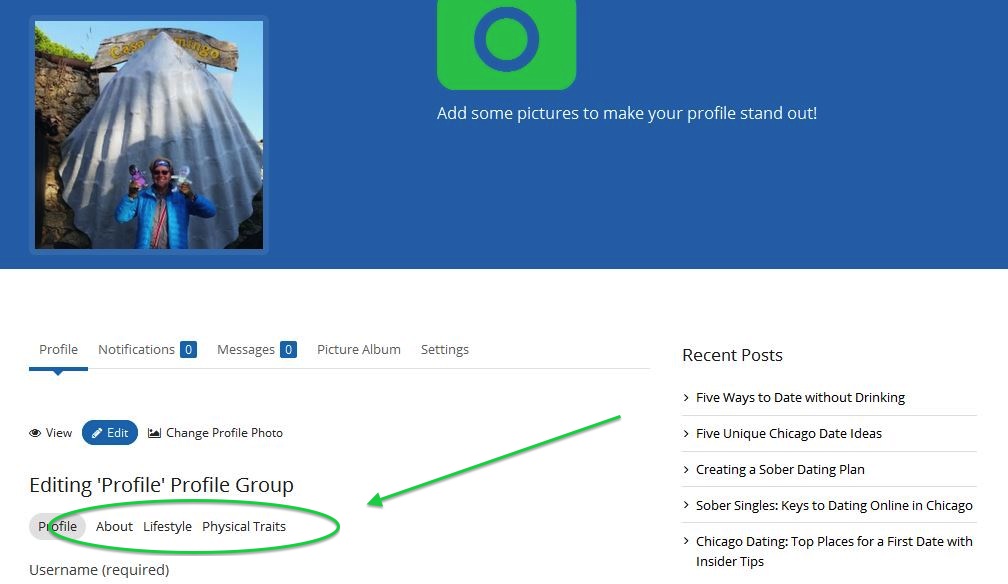Viewport: 1008px width, 584px height.
Task: Expand chevron beside Five Ways to Date without Drinking
Action: [x=686, y=397]
